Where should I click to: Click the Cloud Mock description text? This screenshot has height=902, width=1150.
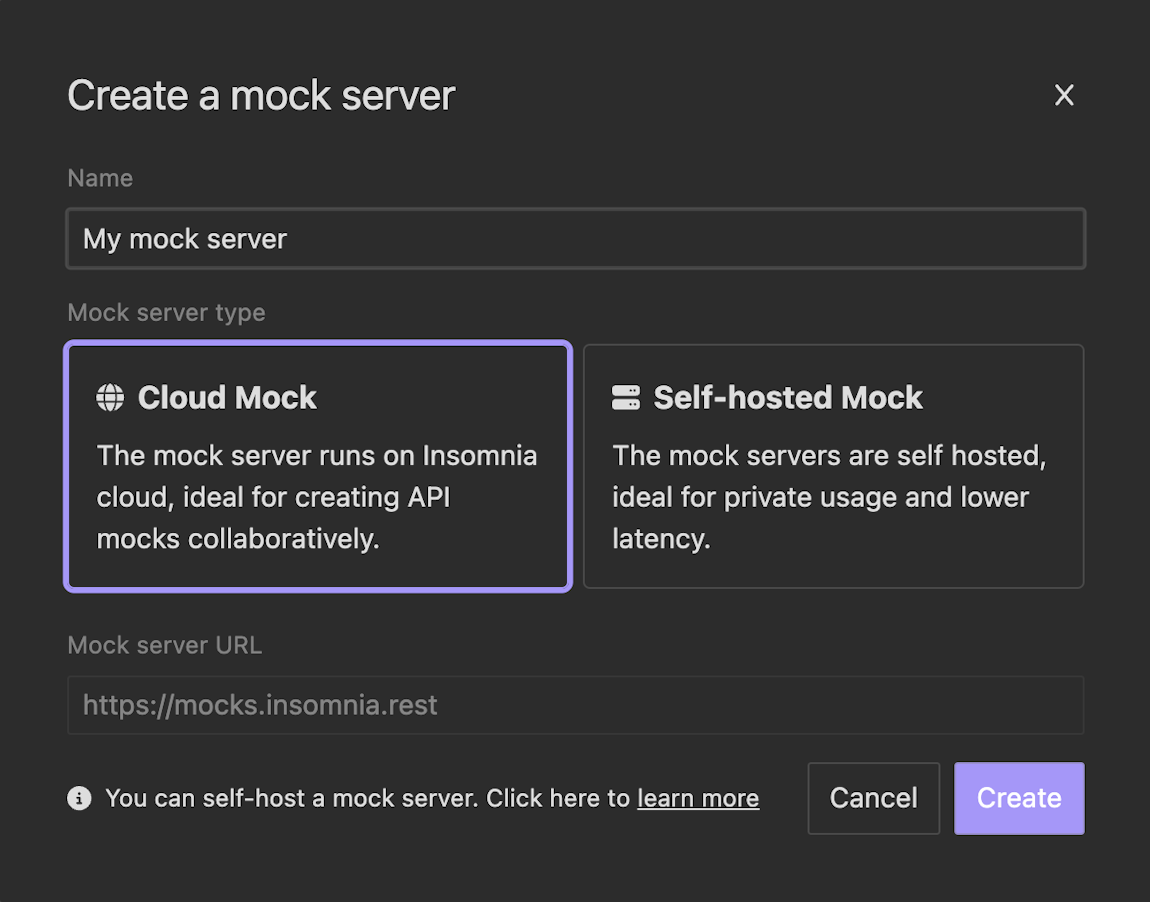click(x=317, y=497)
